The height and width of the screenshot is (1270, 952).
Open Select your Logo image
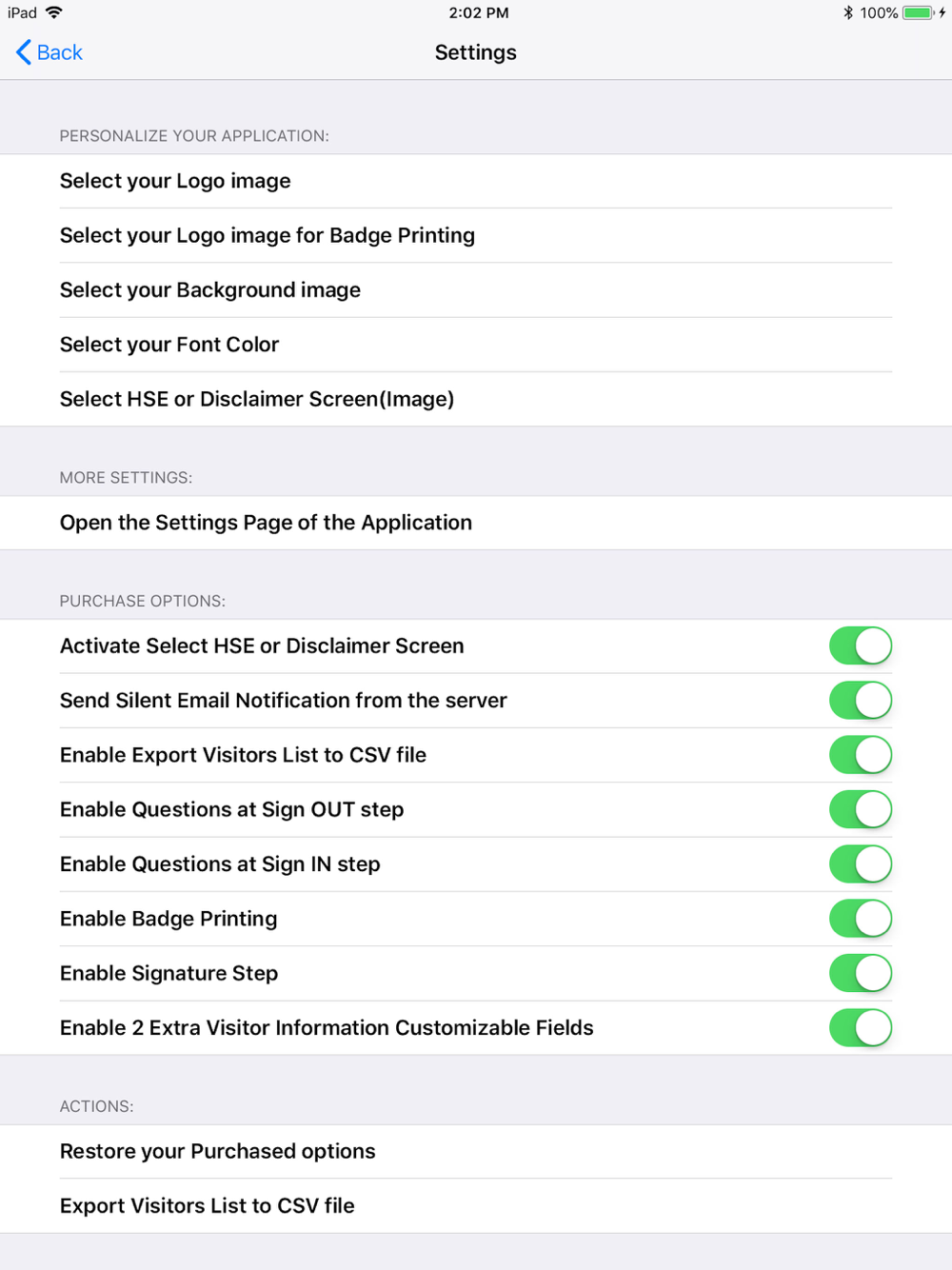pyautogui.click(x=476, y=181)
